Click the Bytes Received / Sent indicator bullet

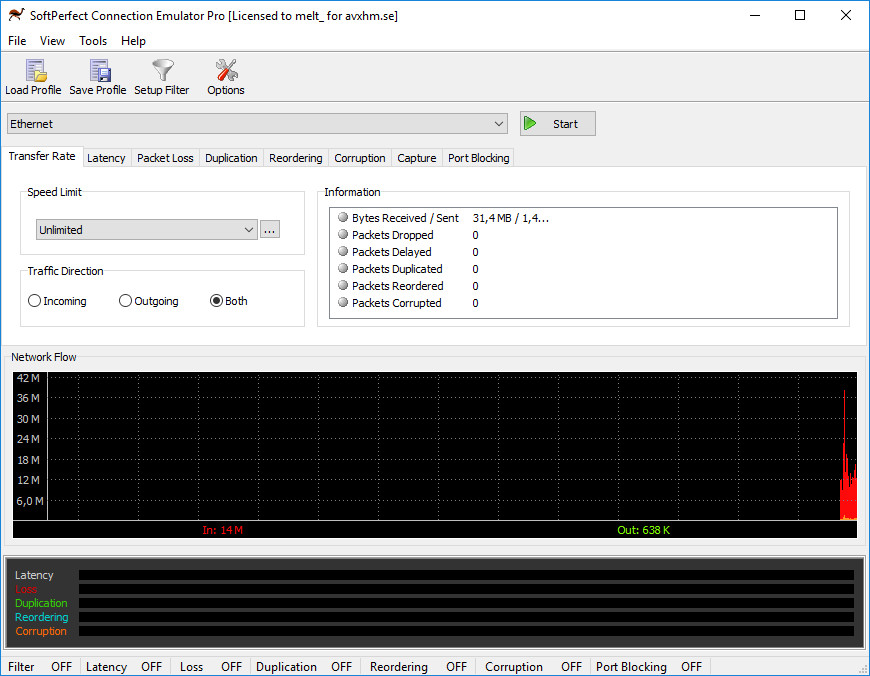click(x=343, y=218)
